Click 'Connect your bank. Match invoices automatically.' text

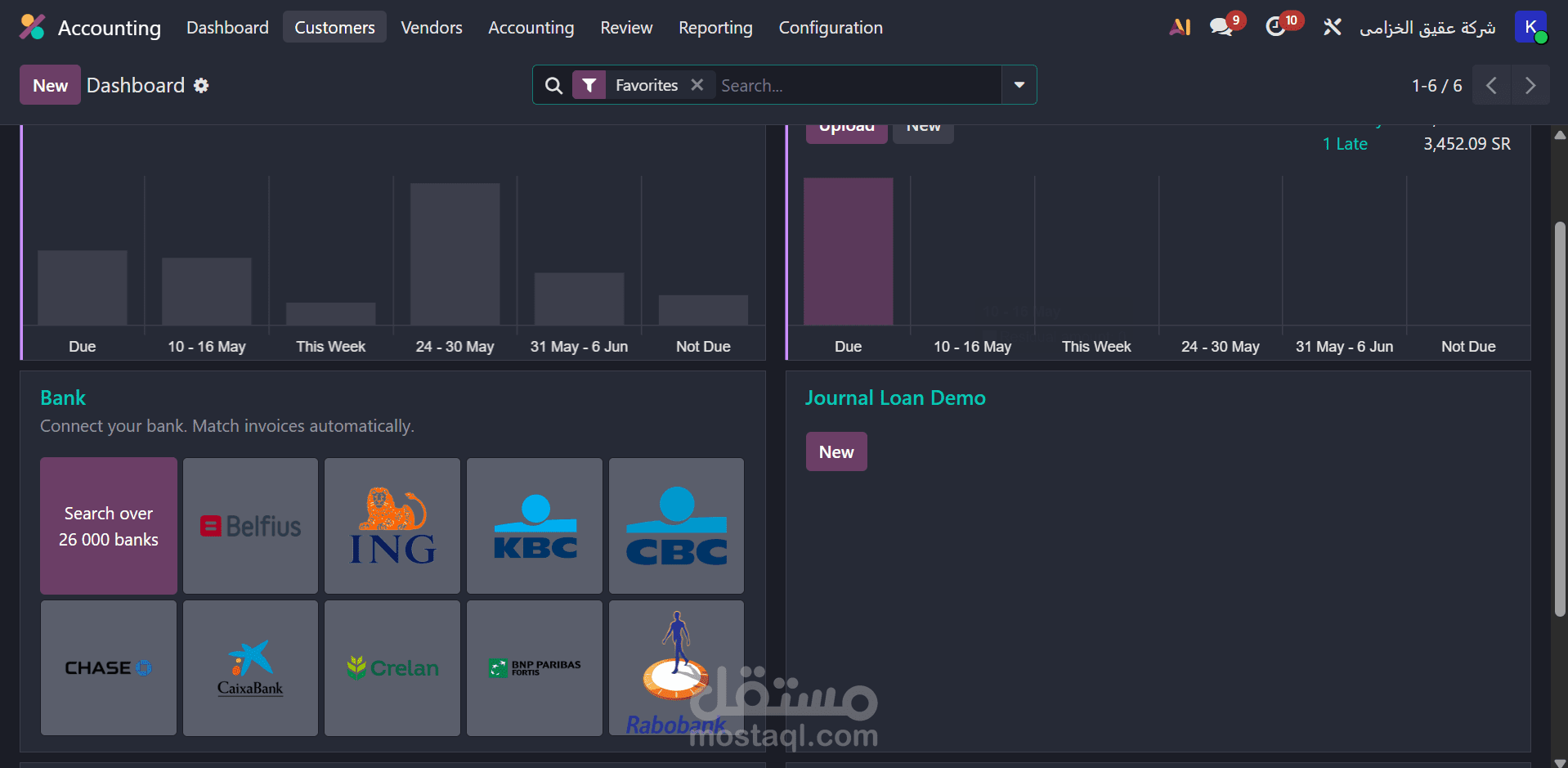coord(227,426)
